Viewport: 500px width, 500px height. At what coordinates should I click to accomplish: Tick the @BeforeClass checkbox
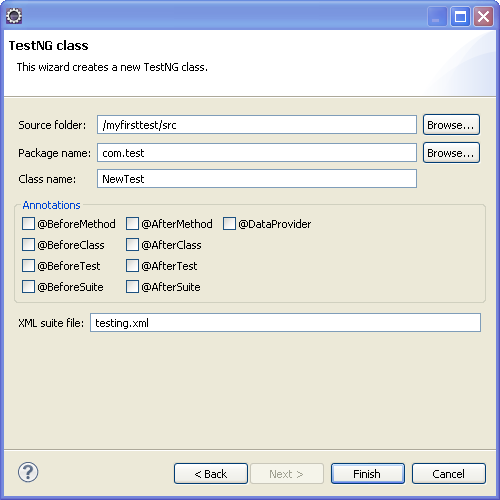coord(28,245)
